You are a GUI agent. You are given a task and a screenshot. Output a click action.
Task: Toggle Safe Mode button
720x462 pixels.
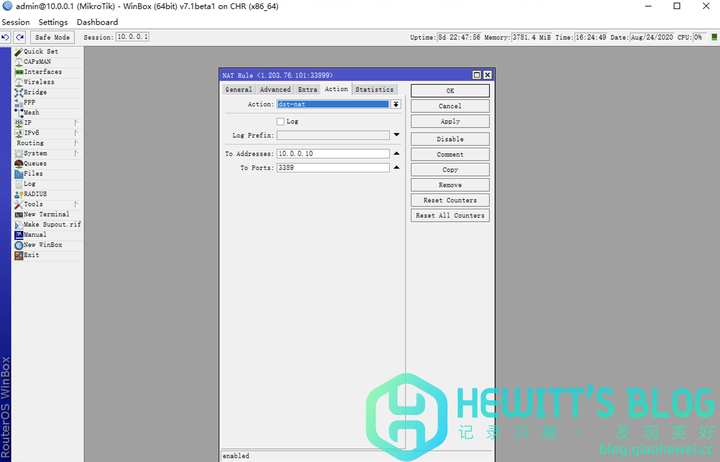[52, 37]
